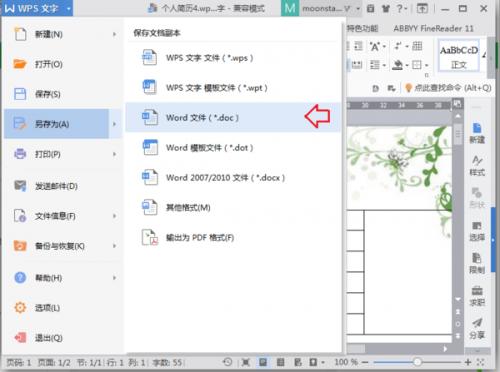Open the 选择 pane icon in right sidebar
This screenshot has width=500, height=372.
pyautogui.click(x=477, y=231)
